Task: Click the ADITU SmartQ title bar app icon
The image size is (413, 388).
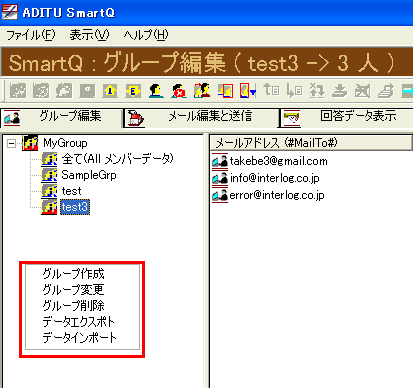Action: [10, 12]
